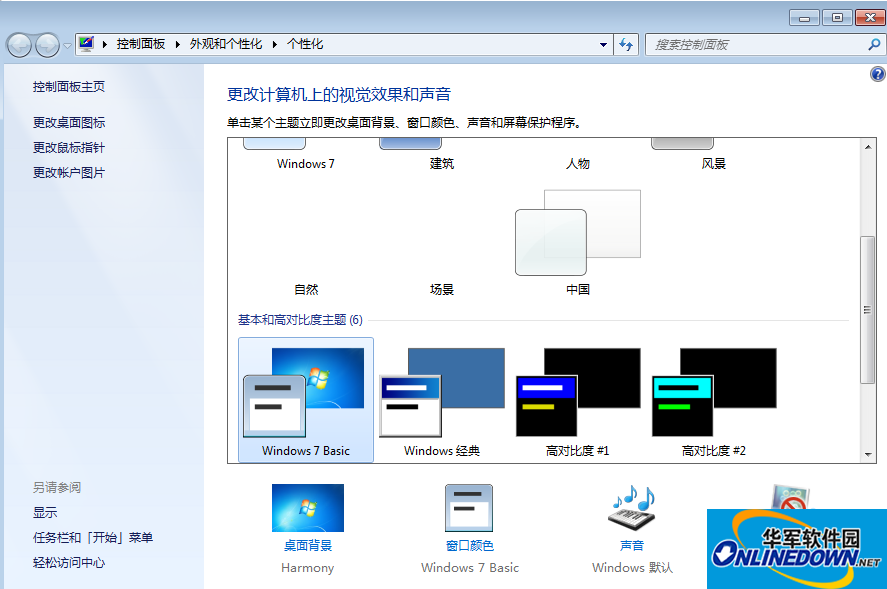Image resolution: width=887 pixels, height=589 pixels.
Task: Open the 轻松访问中心 link
Action: [68, 562]
